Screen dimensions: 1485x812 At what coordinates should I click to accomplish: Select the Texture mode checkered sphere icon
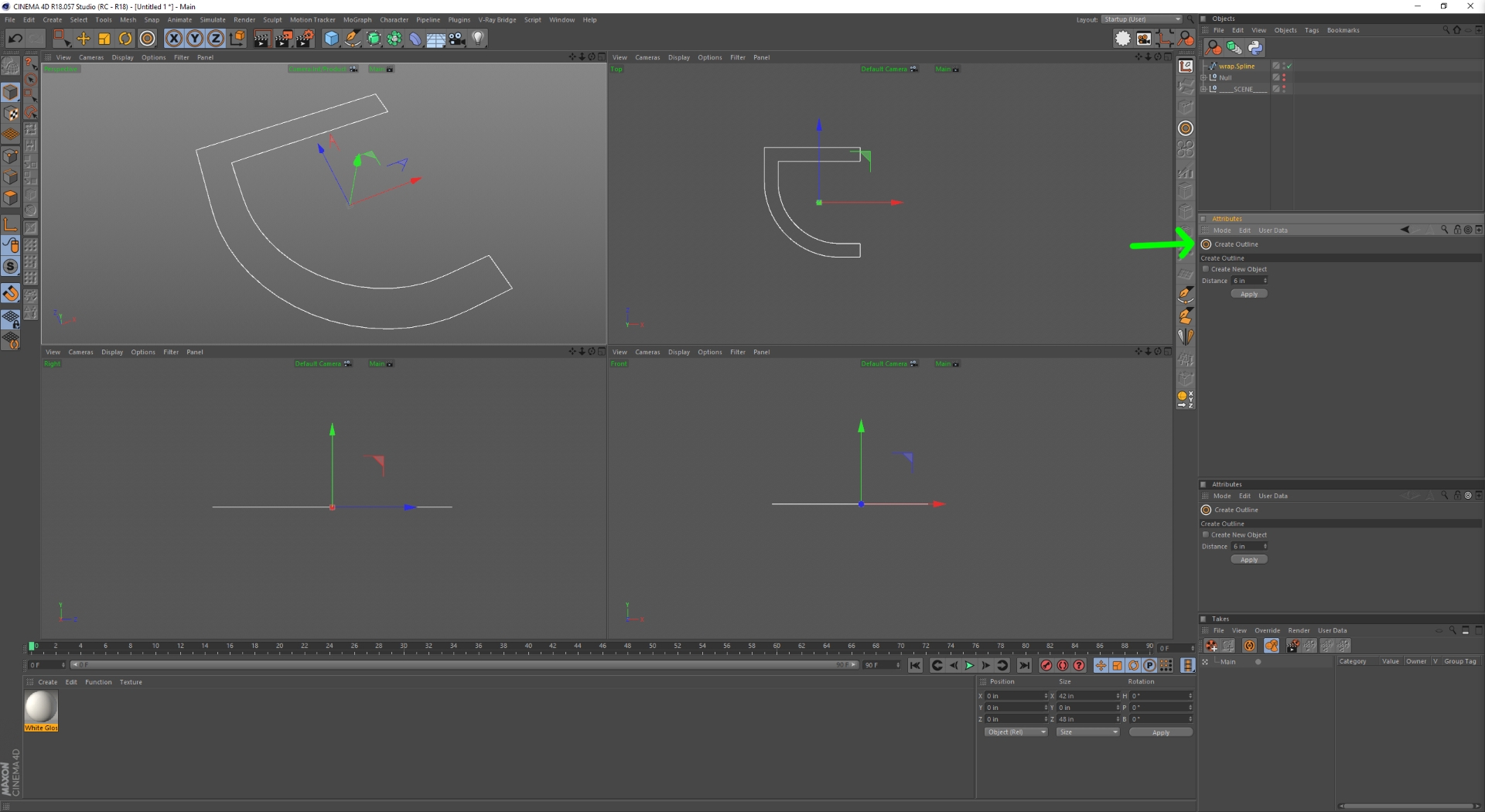click(x=10, y=114)
